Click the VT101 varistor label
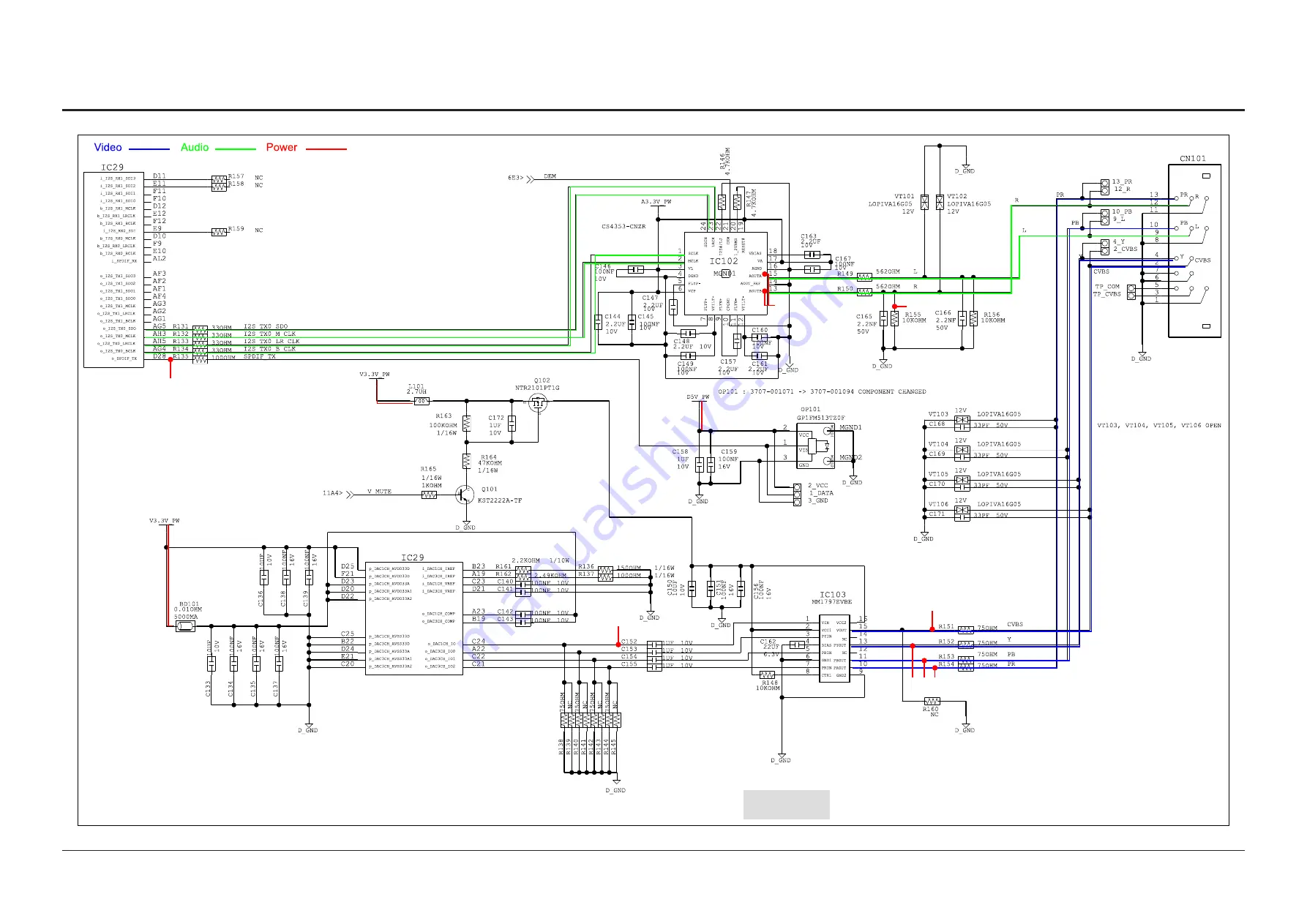 (905, 196)
